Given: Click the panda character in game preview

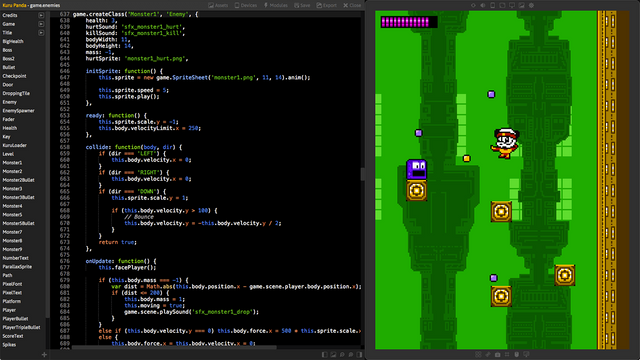Looking at the screenshot, I should pyautogui.click(x=505, y=143).
